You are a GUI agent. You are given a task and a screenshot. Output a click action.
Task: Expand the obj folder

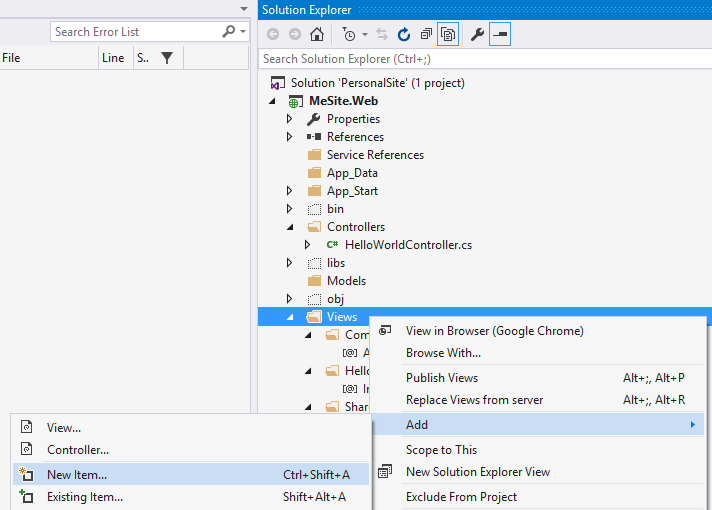pos(290,299)
